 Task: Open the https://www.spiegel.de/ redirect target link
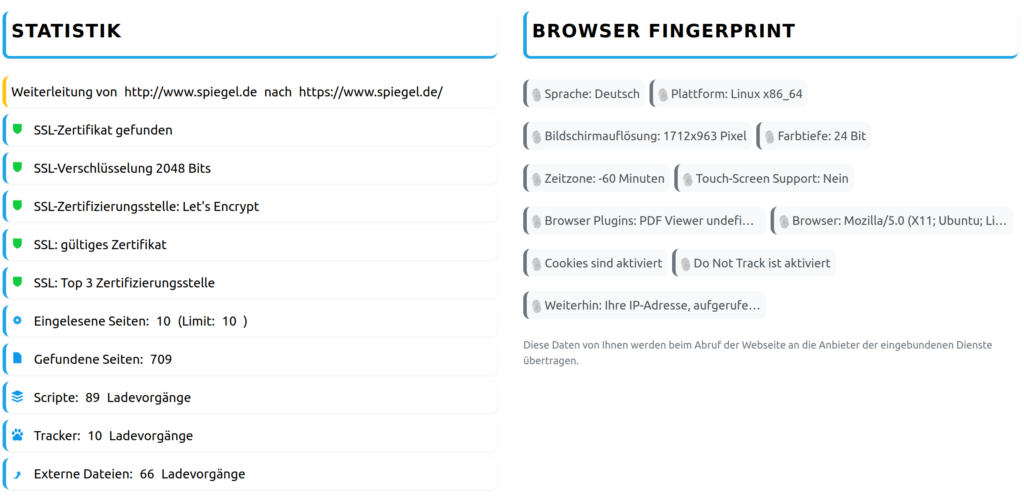pyautogui.click(x=370, y=92)
